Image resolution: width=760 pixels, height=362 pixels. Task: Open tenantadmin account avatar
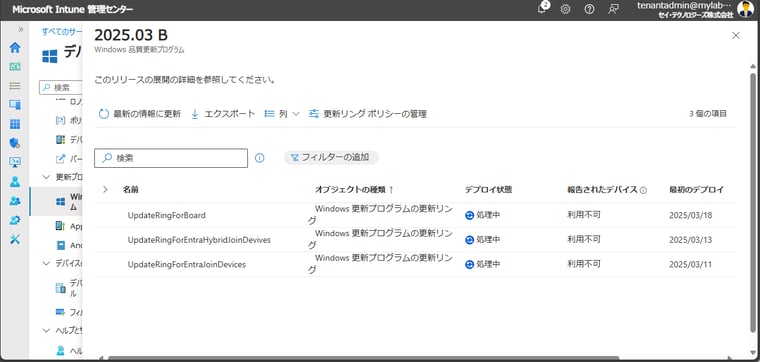[x=745, y=9]
